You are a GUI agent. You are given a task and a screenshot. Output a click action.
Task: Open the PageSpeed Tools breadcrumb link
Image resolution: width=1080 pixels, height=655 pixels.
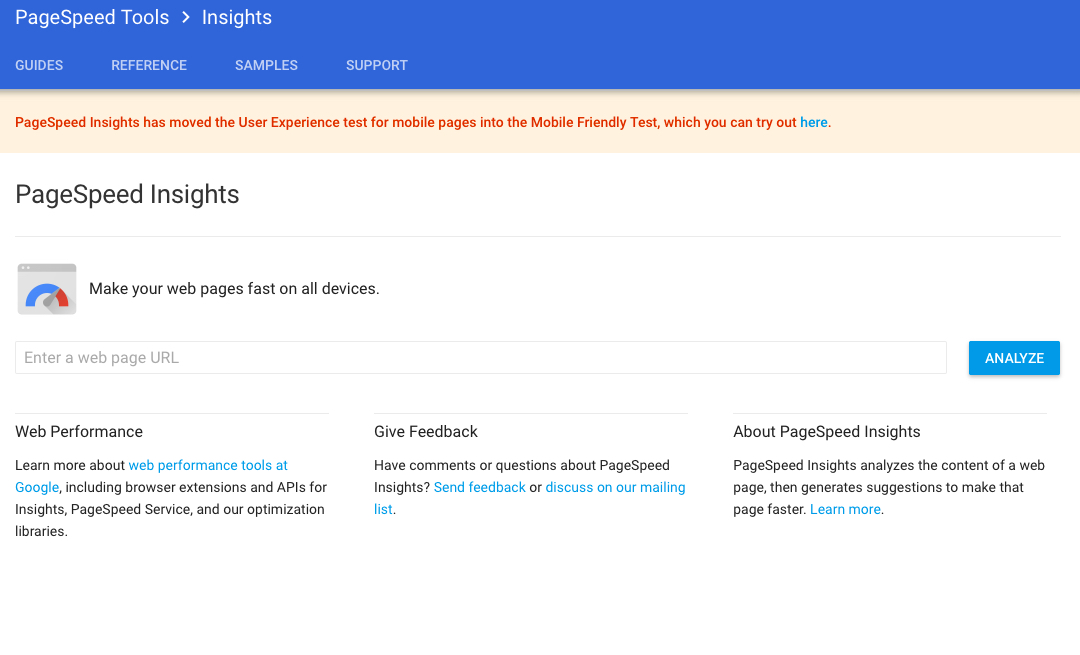point(92,17)
